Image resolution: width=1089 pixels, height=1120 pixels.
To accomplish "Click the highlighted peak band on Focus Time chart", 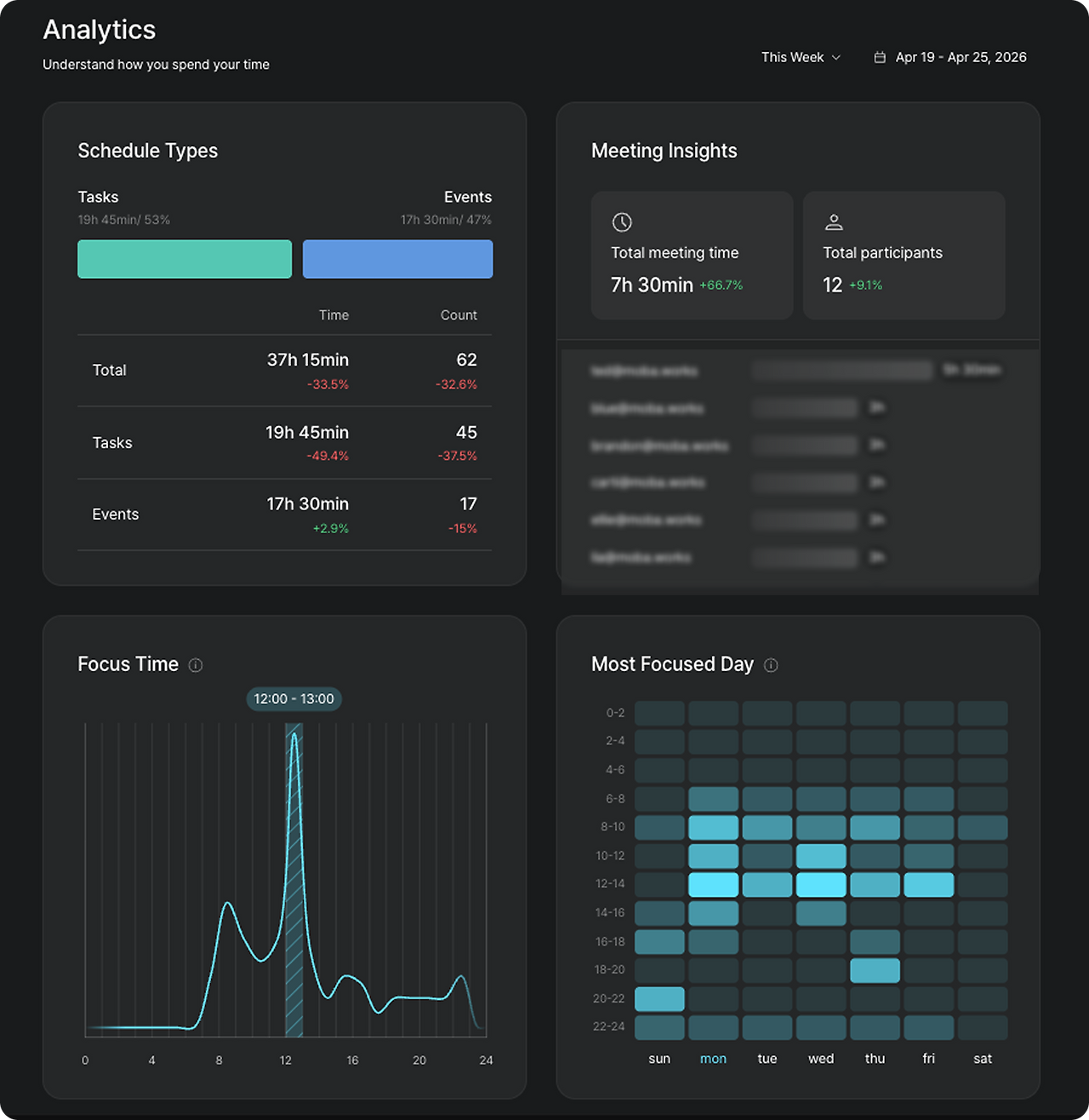I will tap(294, 879).
